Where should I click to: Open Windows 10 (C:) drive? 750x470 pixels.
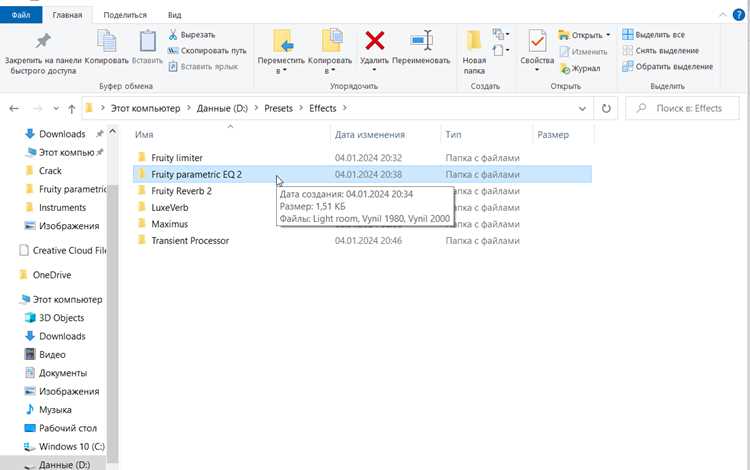coord(71,447)
